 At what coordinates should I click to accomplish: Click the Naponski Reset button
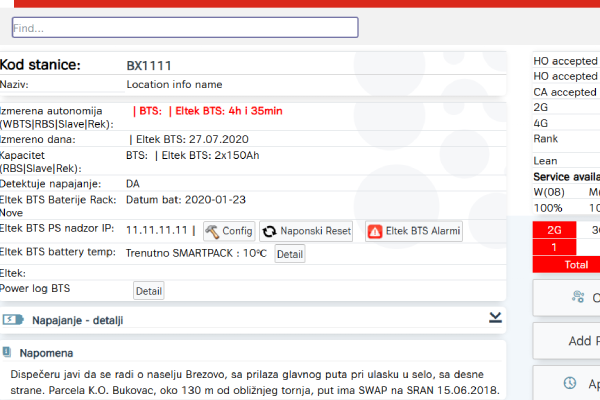pyautogui.click(x=306, y=231)
